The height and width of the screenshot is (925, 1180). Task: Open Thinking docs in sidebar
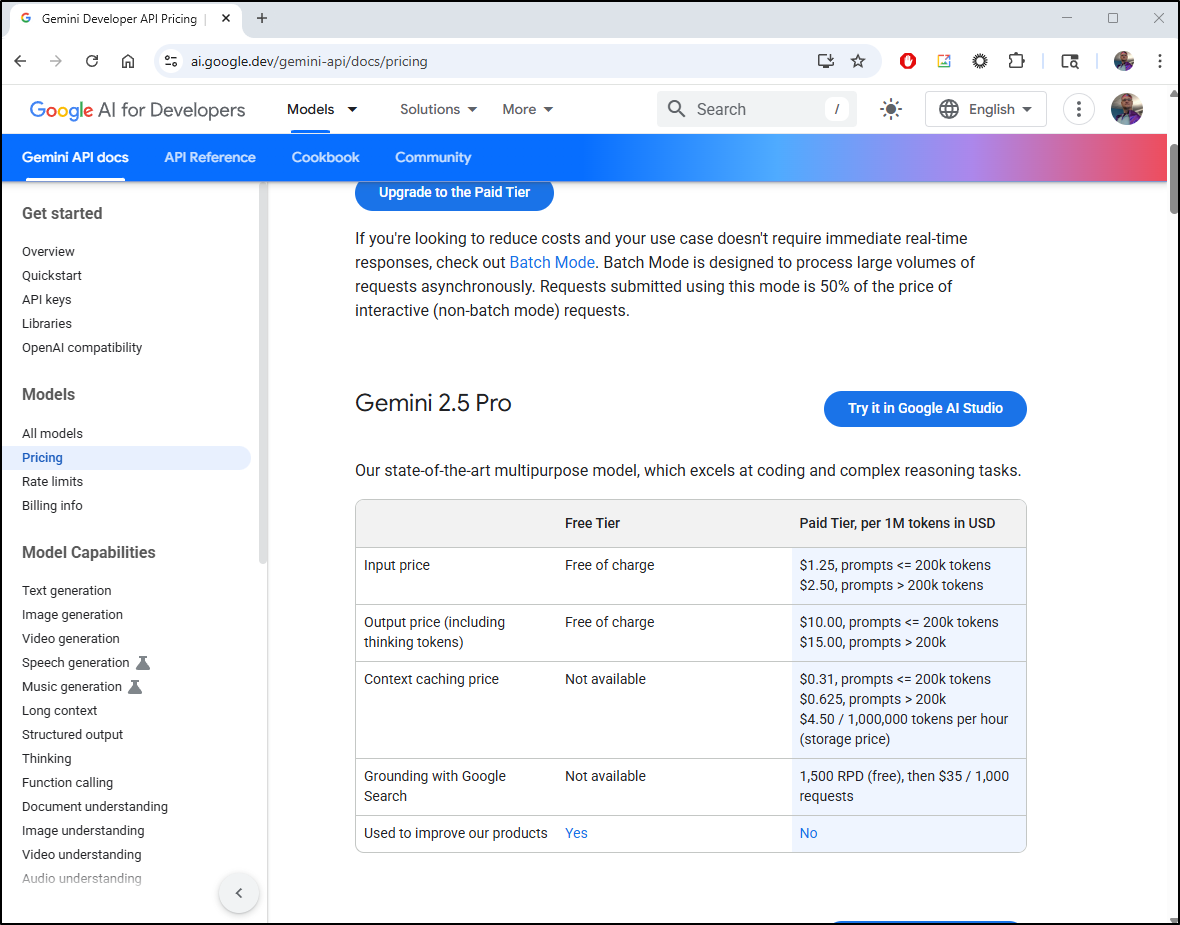click(47, 759)
